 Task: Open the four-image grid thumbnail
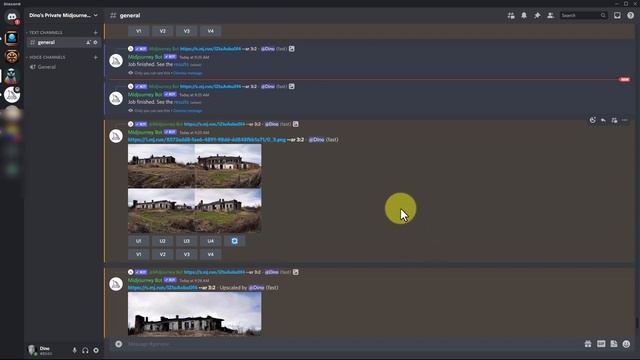(195, 188)
